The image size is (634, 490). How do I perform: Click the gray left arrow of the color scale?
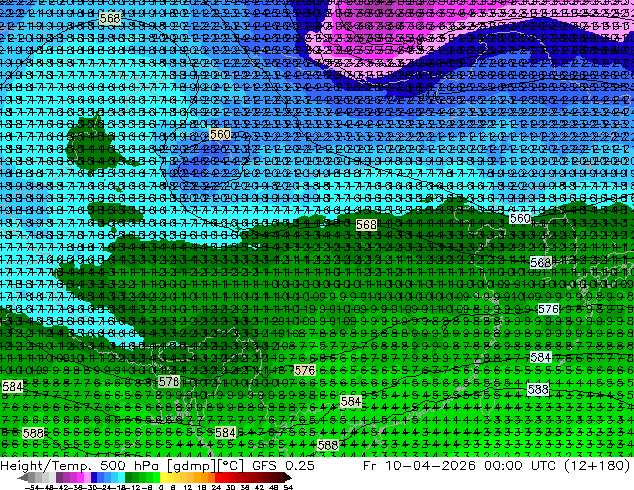tap(22, 477)
